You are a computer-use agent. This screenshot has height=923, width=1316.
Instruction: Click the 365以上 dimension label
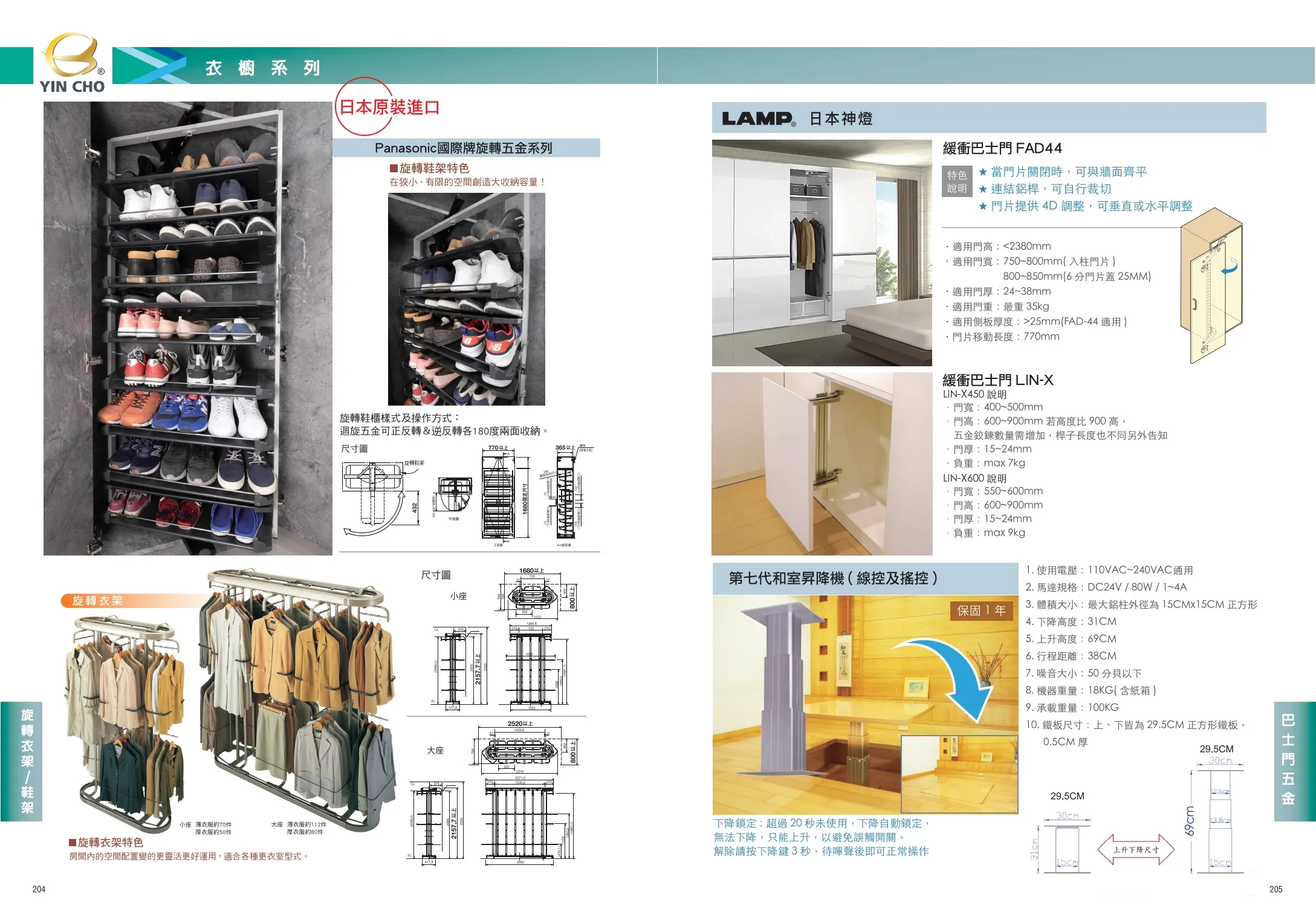565,448
